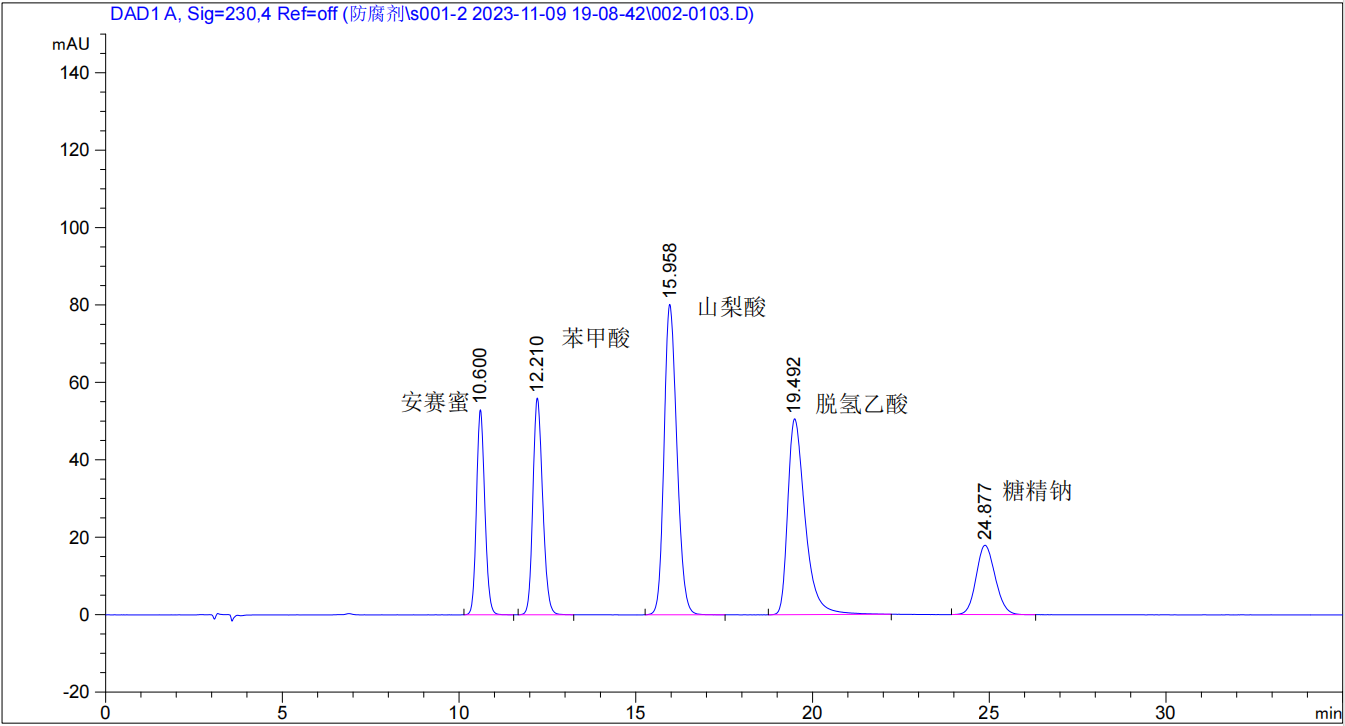Click the 10.600 retention time label
This screenshot has width=1345, height=726.
tap(480, 375)
